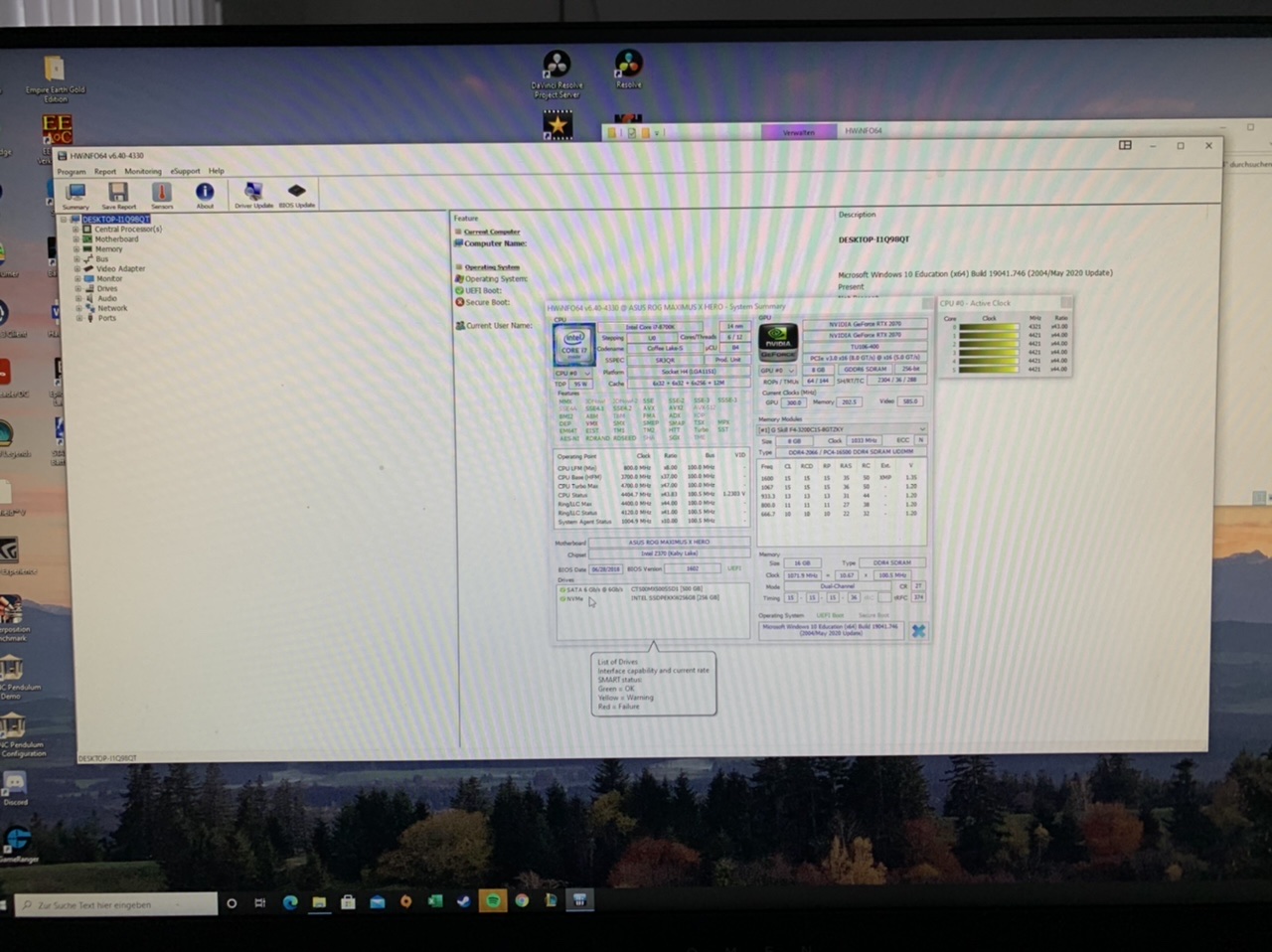Select DESKTOP-I1Q98QT root tree node

(x=115, y=220)
